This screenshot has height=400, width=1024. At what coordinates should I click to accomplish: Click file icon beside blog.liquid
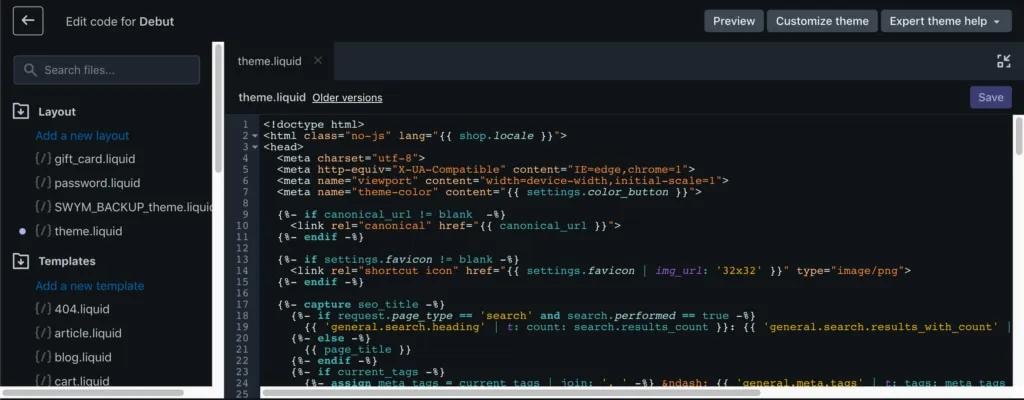coord(43,358)
